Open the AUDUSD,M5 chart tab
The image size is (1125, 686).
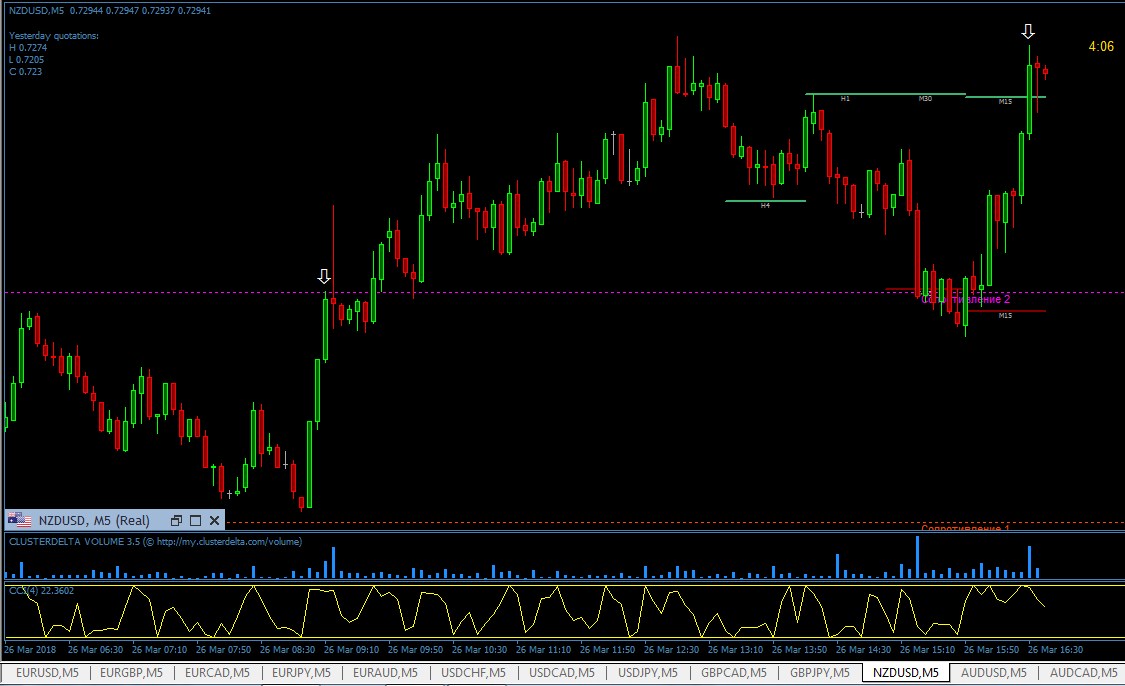coord(994,672)
